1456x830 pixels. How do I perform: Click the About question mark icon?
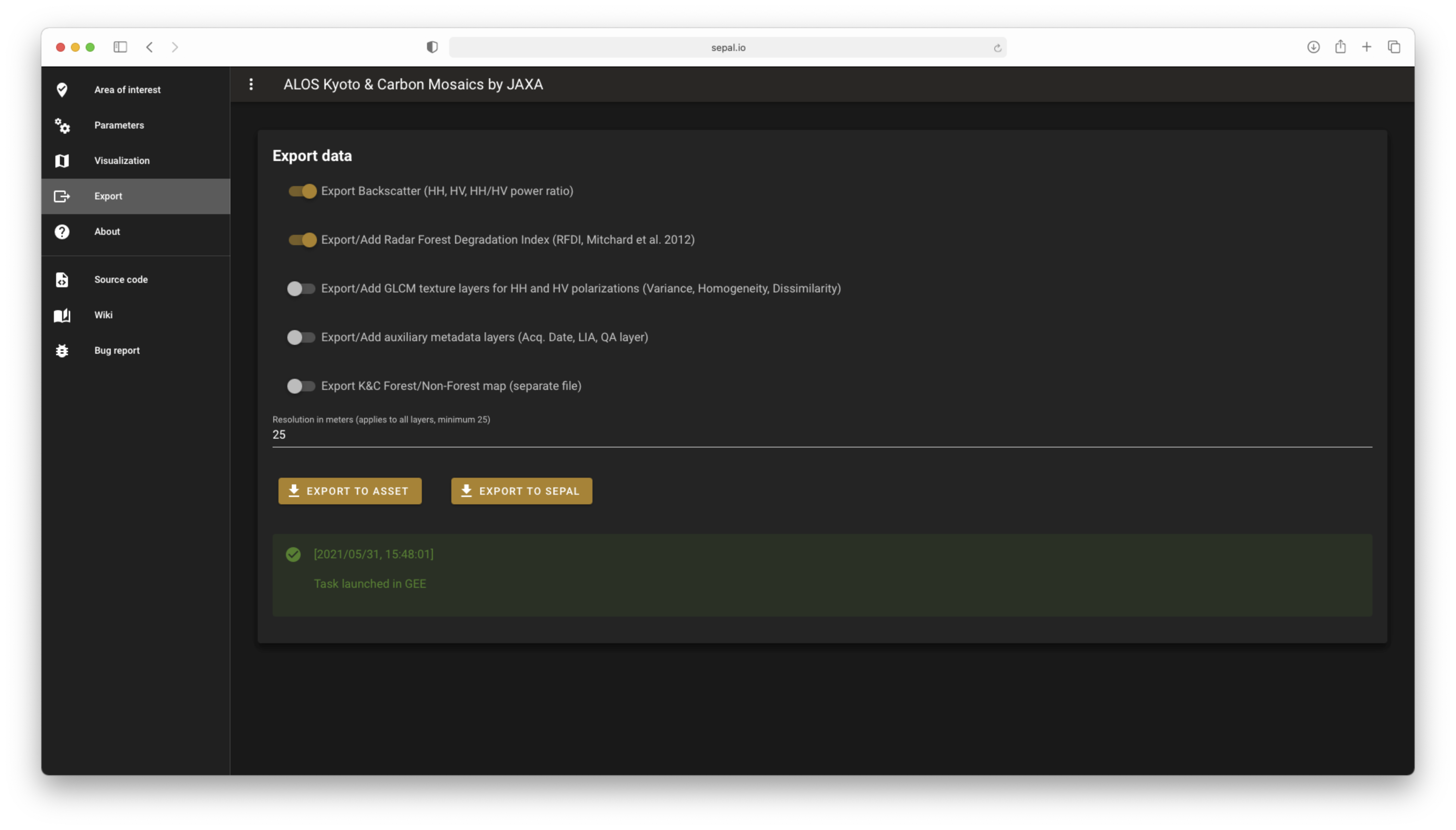(62, 231)
